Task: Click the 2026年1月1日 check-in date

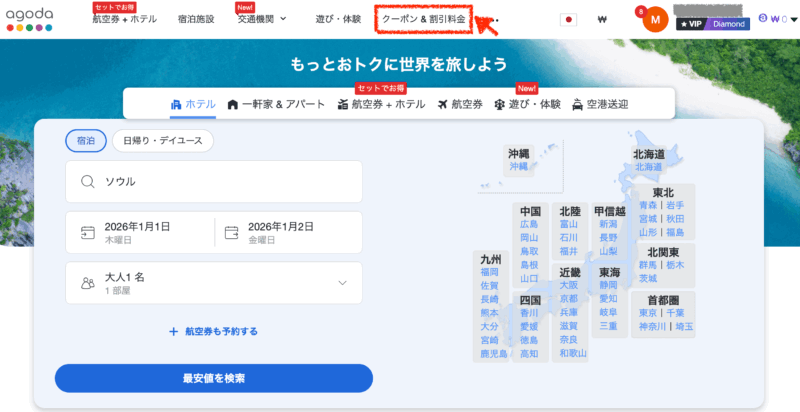Action: click(137, 227)
